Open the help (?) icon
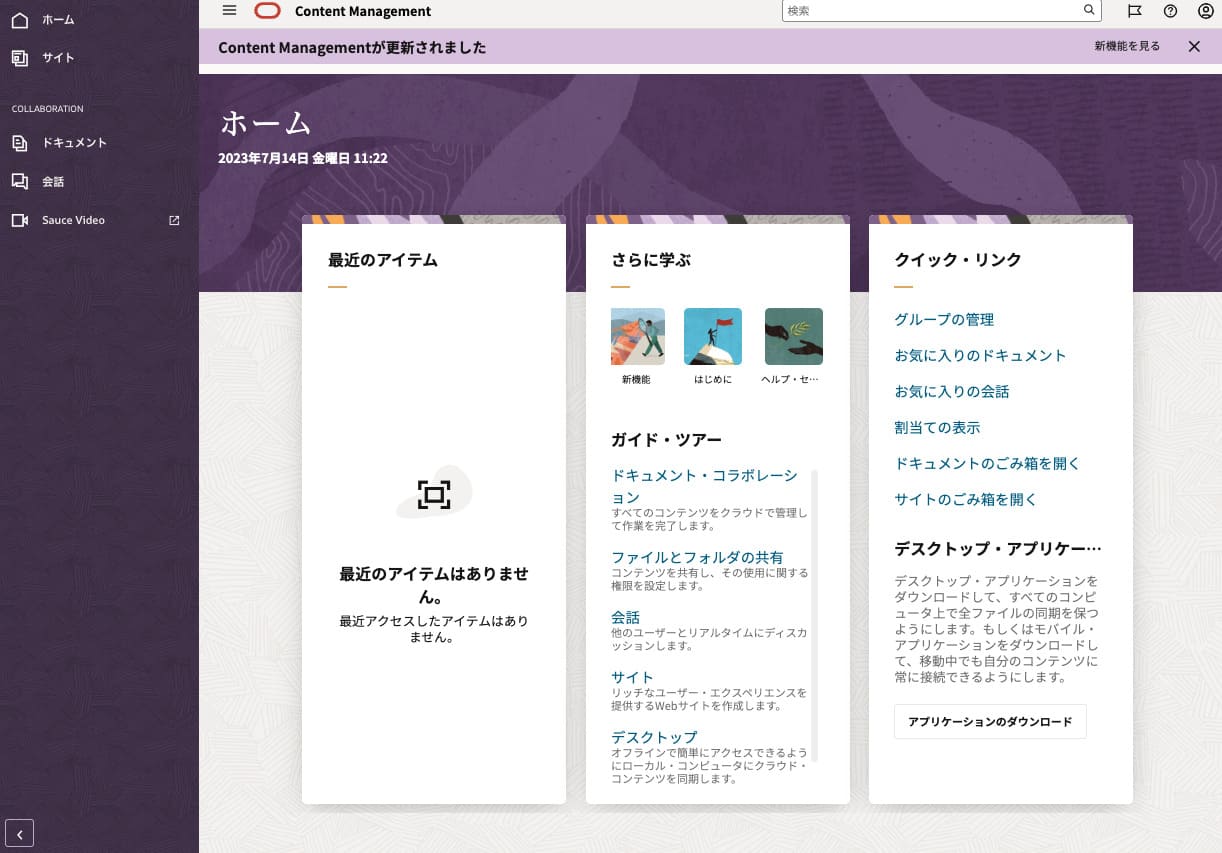 tap(1170, 11)
